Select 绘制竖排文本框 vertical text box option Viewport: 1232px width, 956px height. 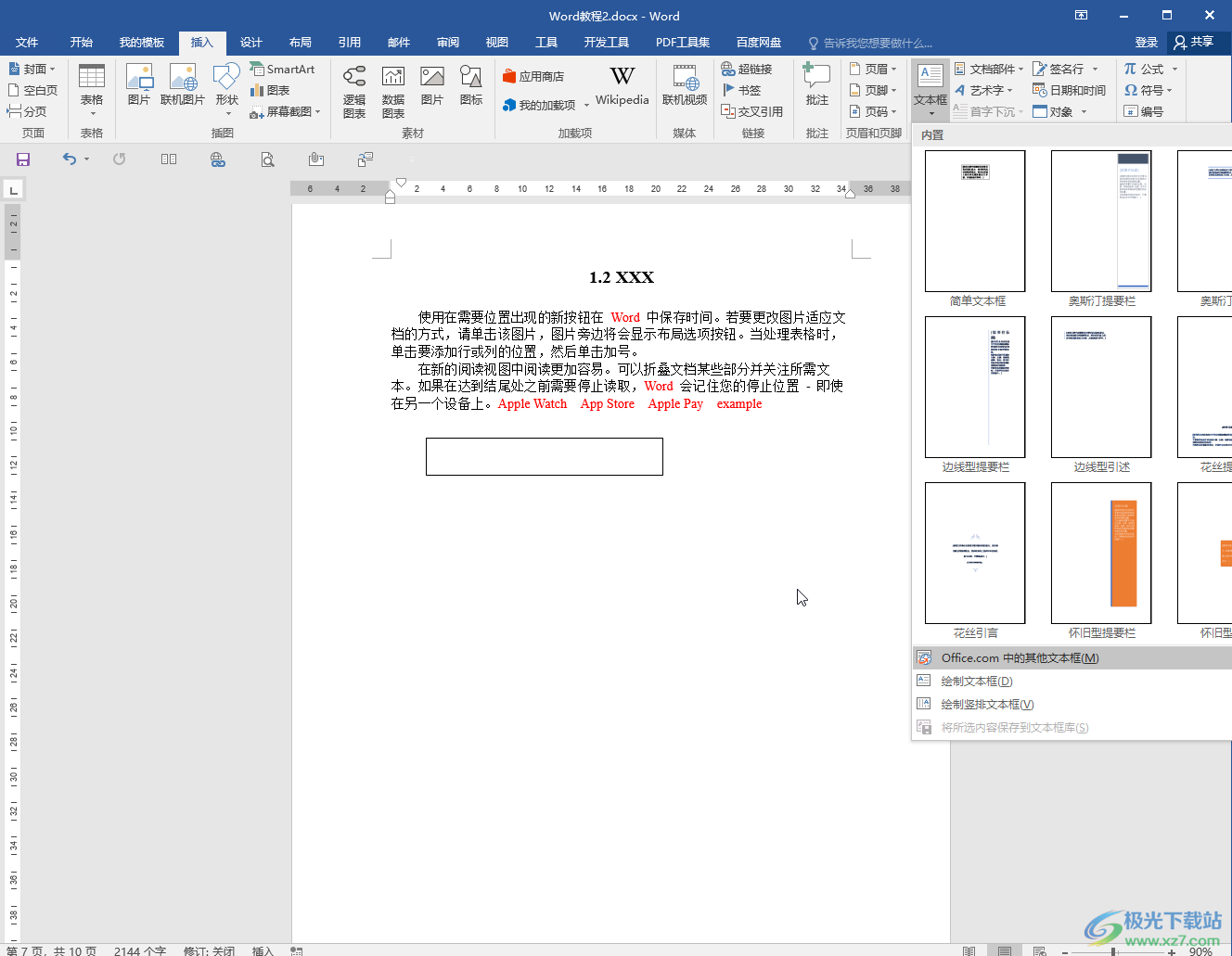pyautogui.click(x=1072, y=705)
